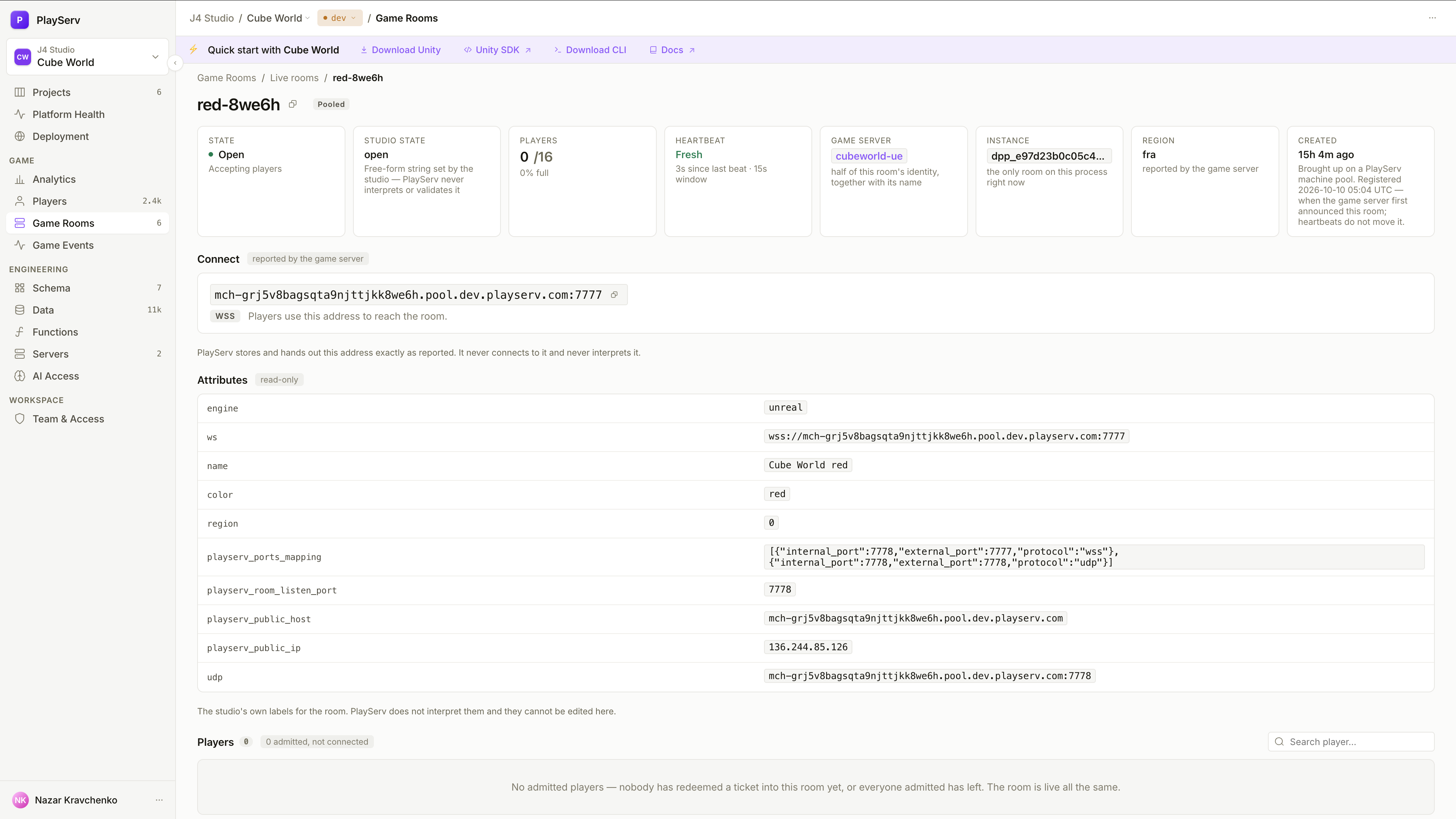This screenshot has height=819, width=1456.
Task: Click the cubeworld-ue game server link
Action: (x=869, y=156)
